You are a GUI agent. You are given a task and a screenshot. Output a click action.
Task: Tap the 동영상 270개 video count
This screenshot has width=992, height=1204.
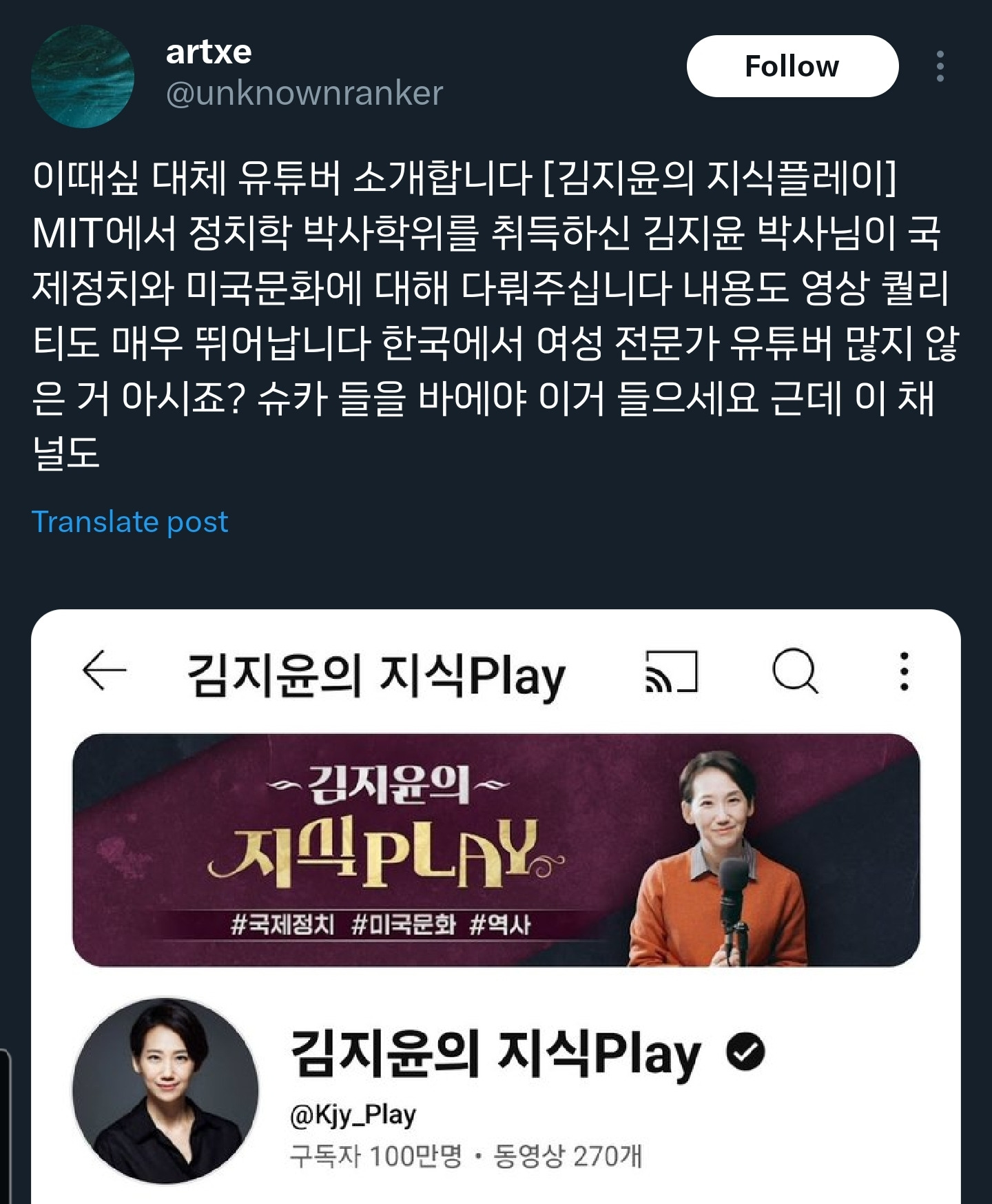pos(568,1156)
